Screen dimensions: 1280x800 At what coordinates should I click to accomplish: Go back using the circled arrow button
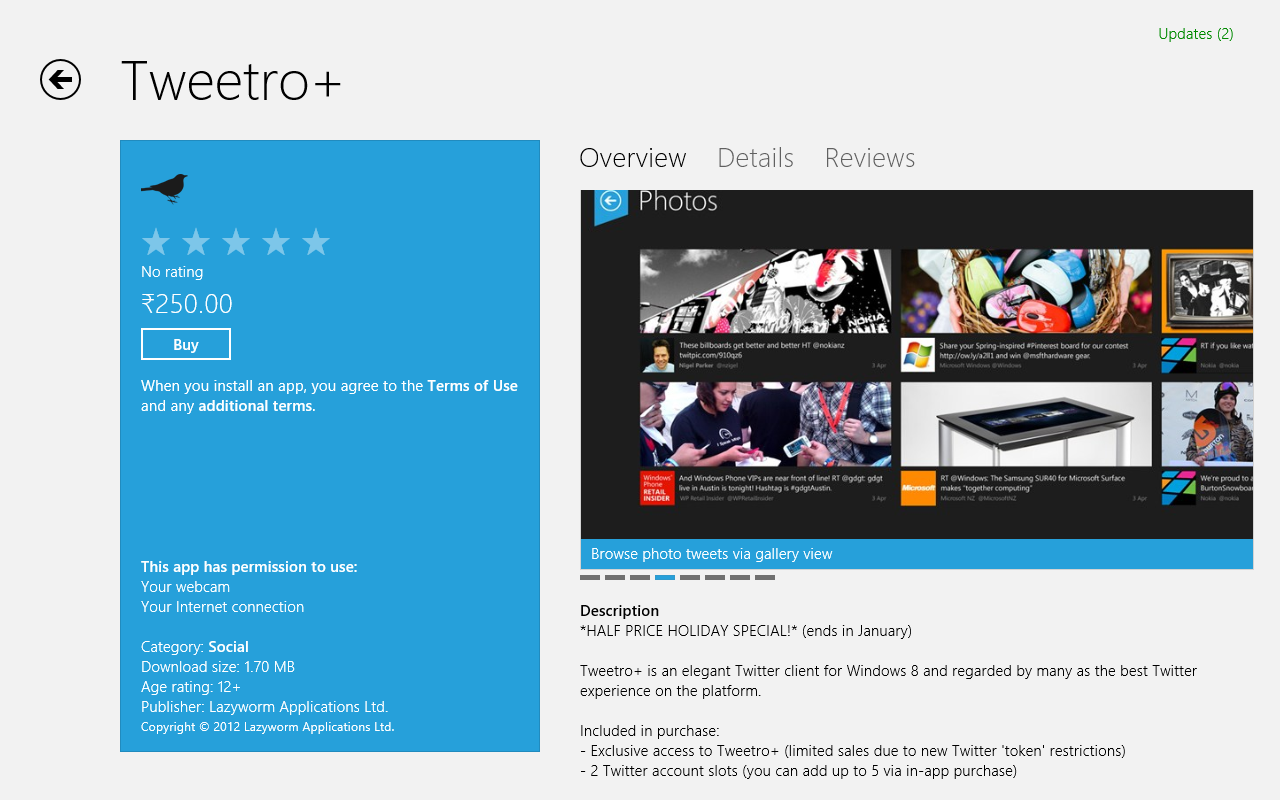click(x=60, y=80)
